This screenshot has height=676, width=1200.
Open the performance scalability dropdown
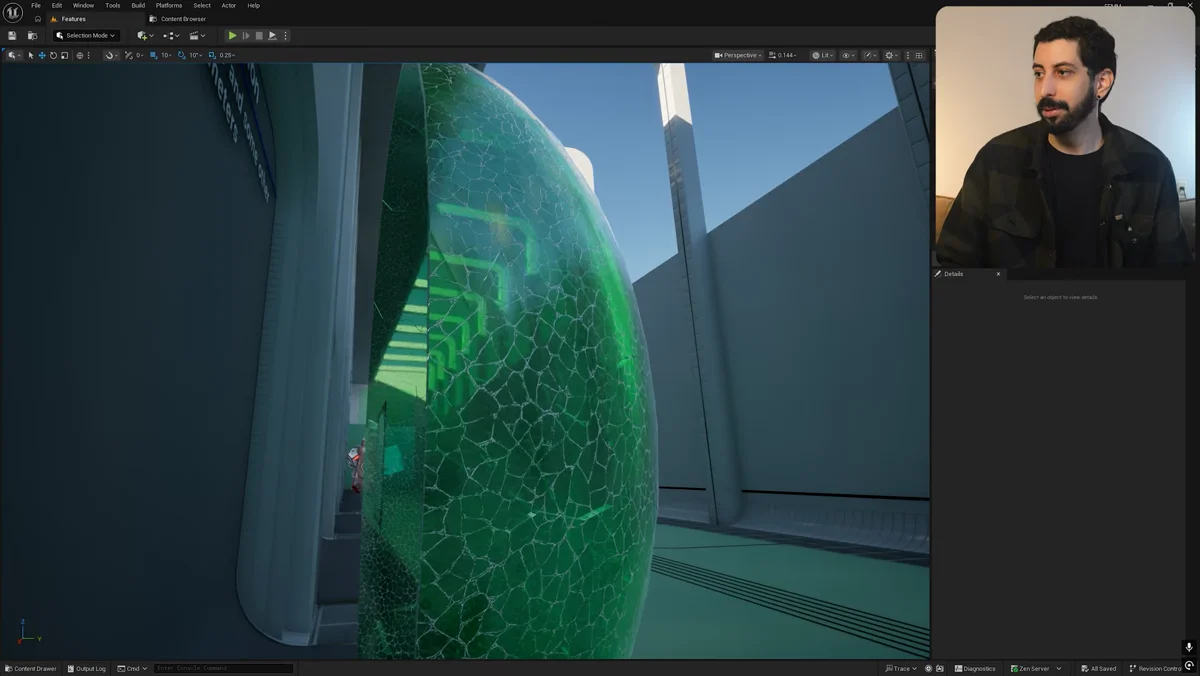pyautogui.click(x=870, y=55)
